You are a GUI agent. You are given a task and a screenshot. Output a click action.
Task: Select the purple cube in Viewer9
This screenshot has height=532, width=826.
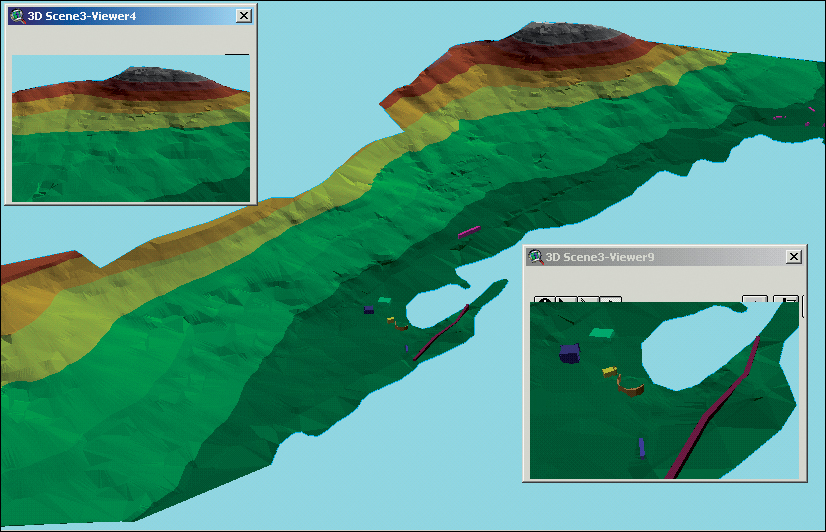tap(569, 352)
